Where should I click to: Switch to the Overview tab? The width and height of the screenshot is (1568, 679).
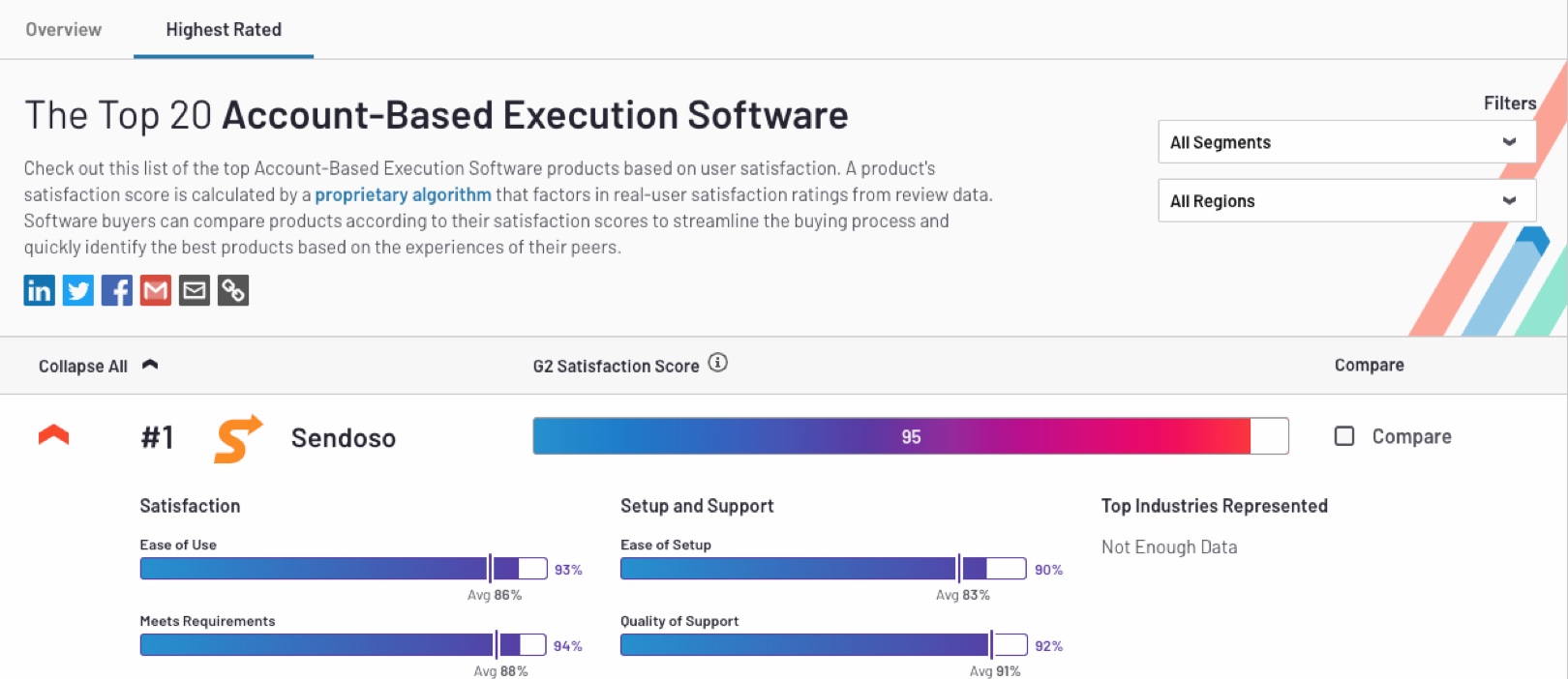(62, 29)
